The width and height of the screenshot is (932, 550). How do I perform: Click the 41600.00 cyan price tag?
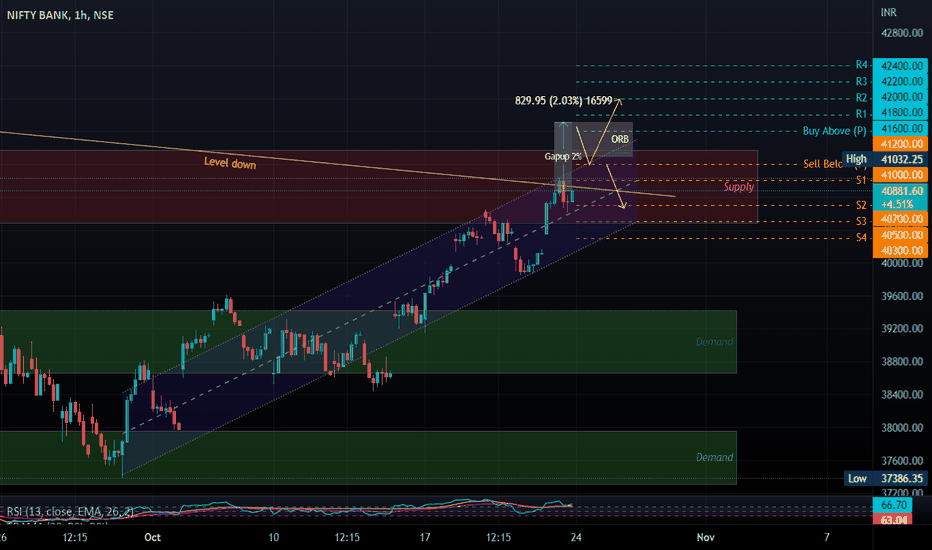900,128
